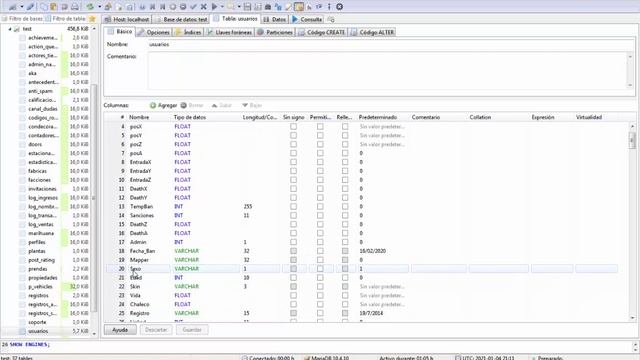Toggle Permitir NULL checkbox for Registro
This screenshot has width=640, height=360.
point(320,313)
